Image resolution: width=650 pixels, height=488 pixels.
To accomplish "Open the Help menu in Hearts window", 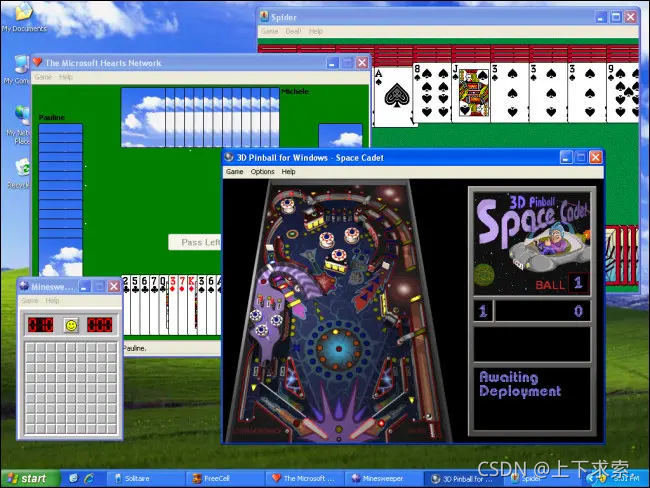I will click(65, 77).
